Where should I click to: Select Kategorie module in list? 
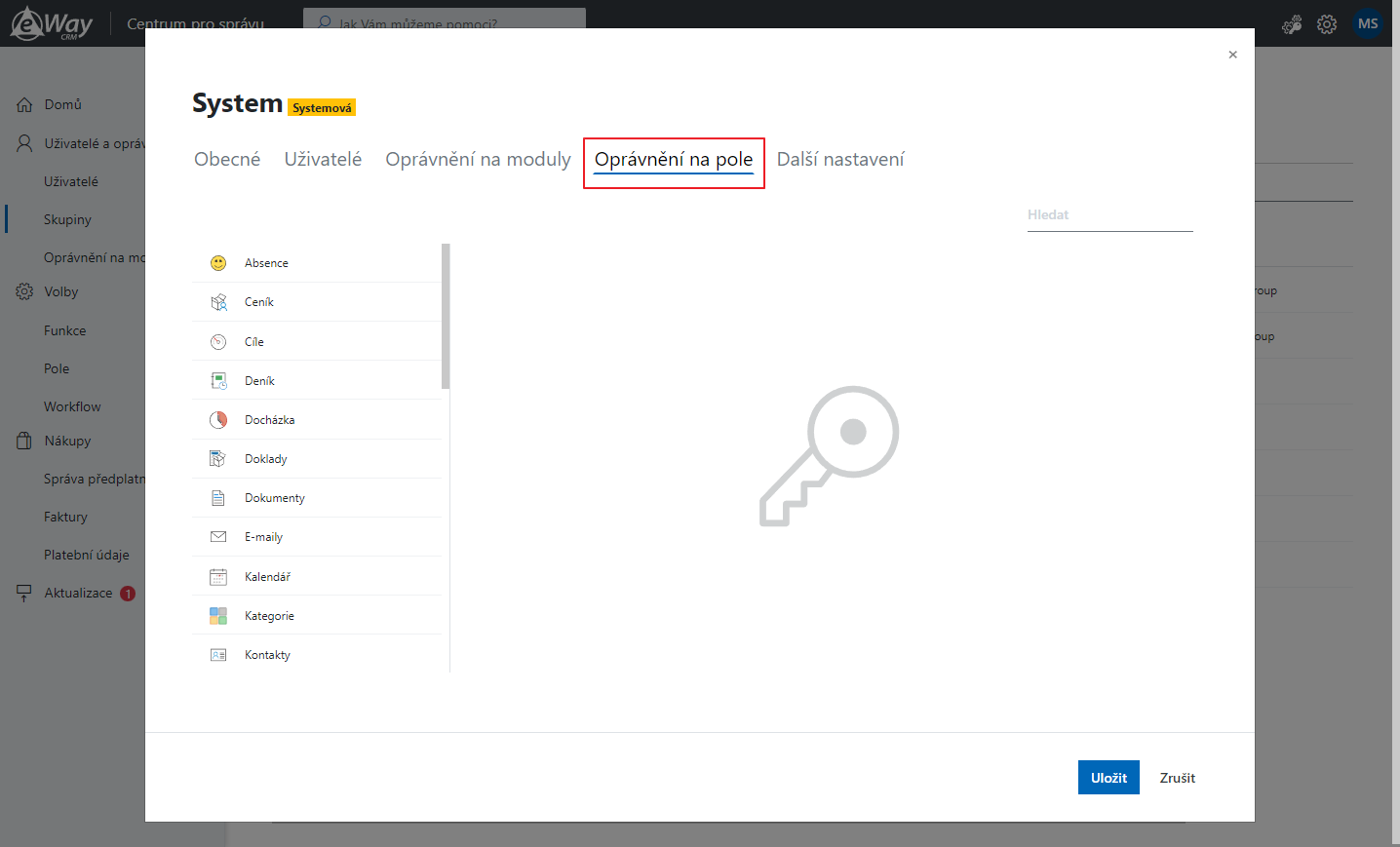(x=316, y=615)
